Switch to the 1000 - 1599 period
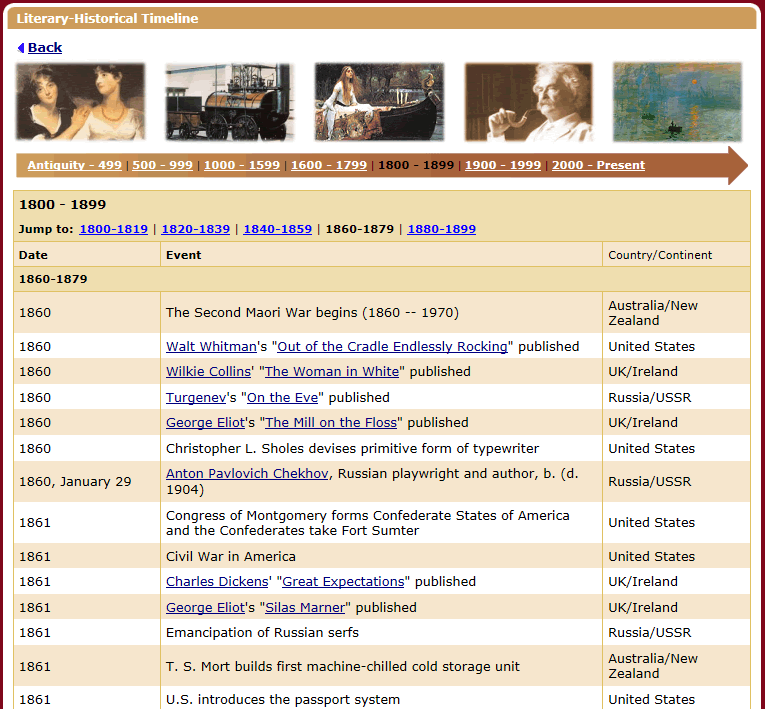Viewport: 765px width, 709px height. tap(242, 165)
